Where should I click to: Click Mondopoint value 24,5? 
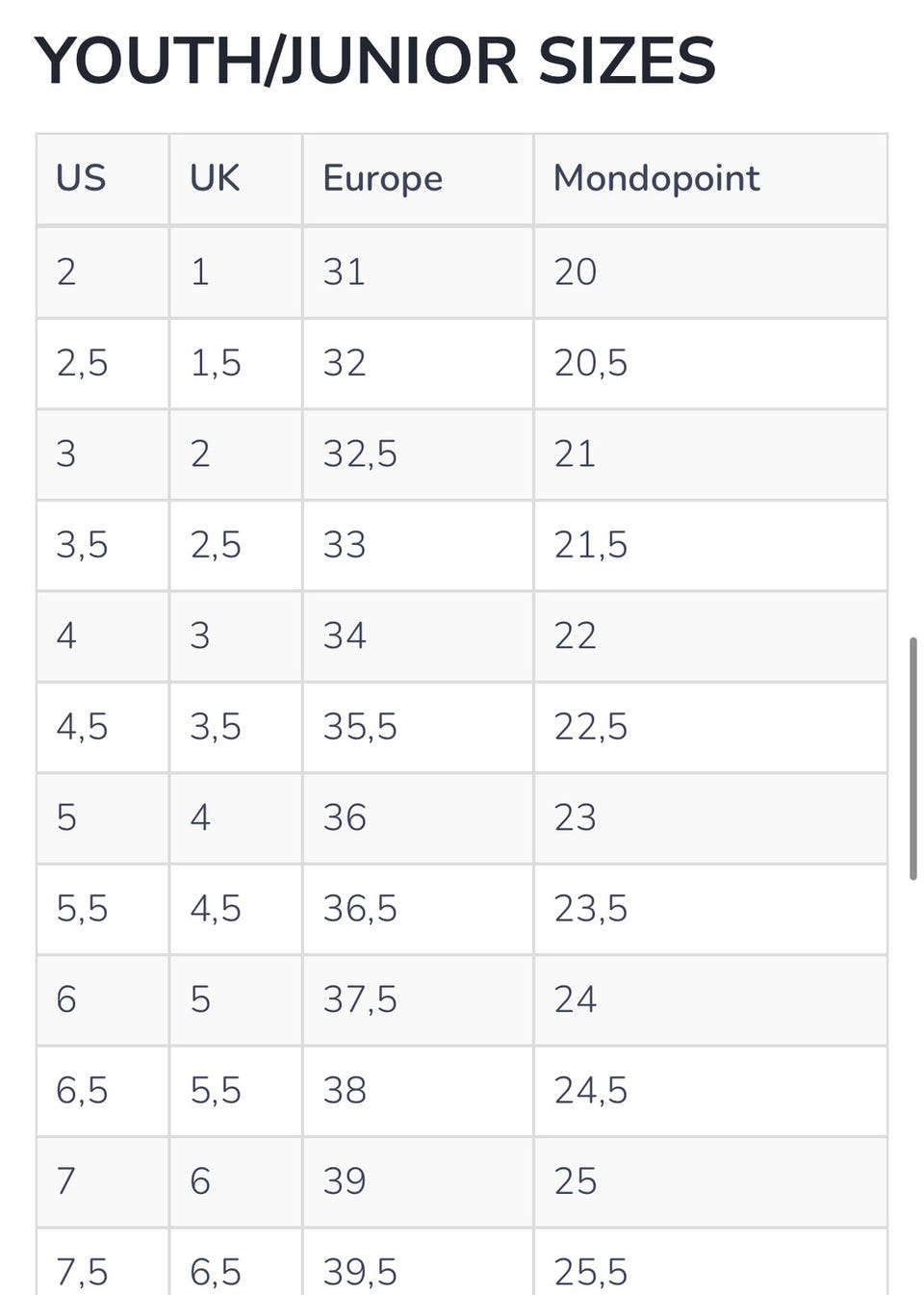point(590,1092)
